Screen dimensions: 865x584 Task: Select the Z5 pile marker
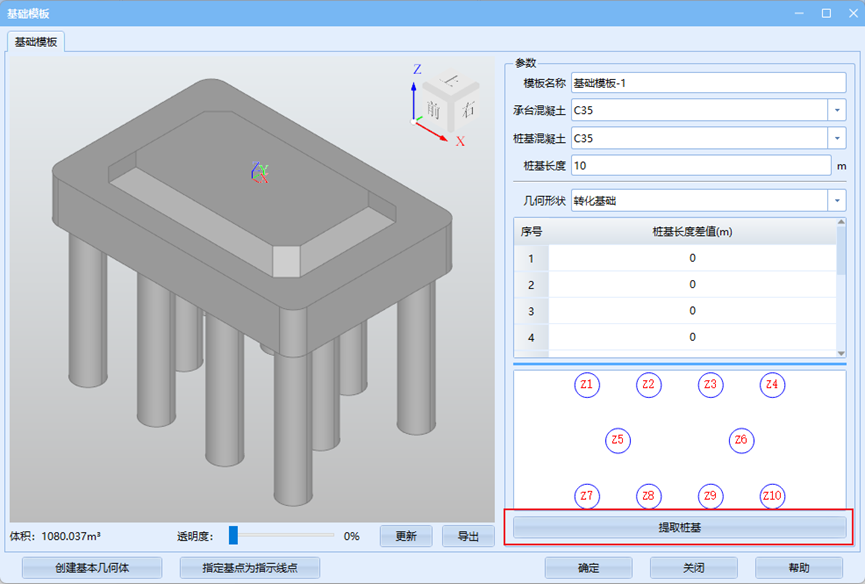tap(618, 439)
